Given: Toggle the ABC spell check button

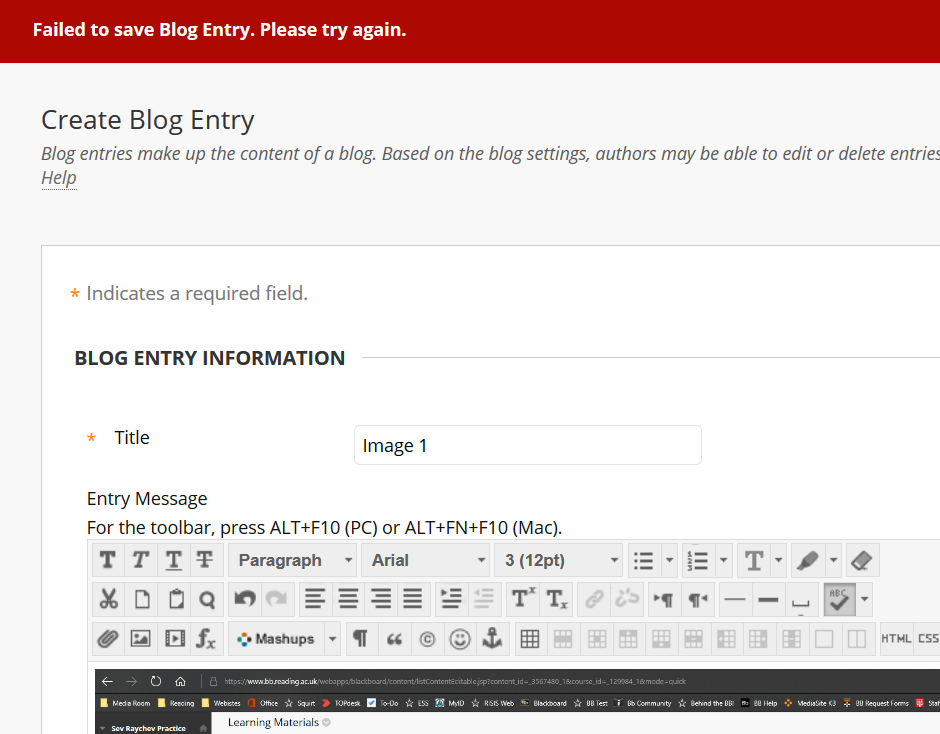Looking at the screenshot, I should pyautogui.click(x=839, y=599).
